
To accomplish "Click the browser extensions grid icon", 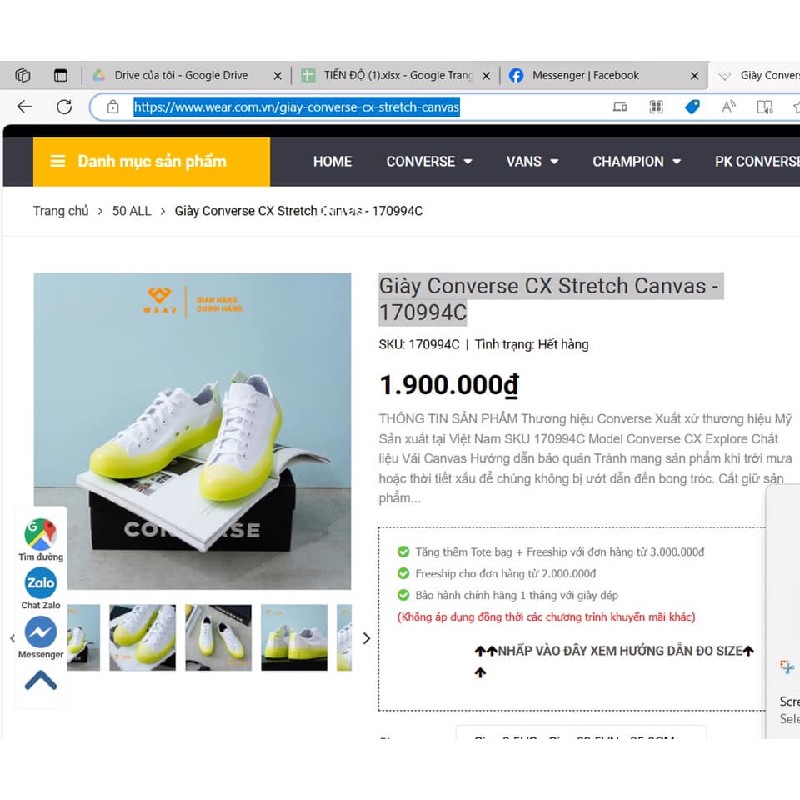I will 656,107.
